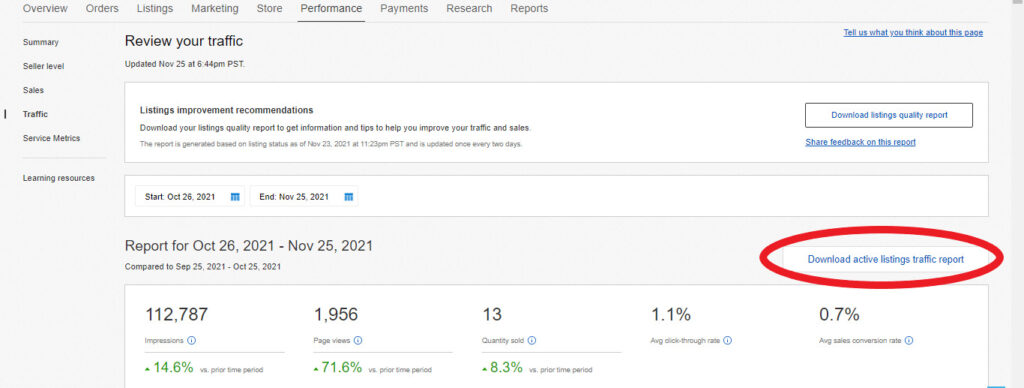
Task: Click the Page views info icon
Action: (358, 340)
